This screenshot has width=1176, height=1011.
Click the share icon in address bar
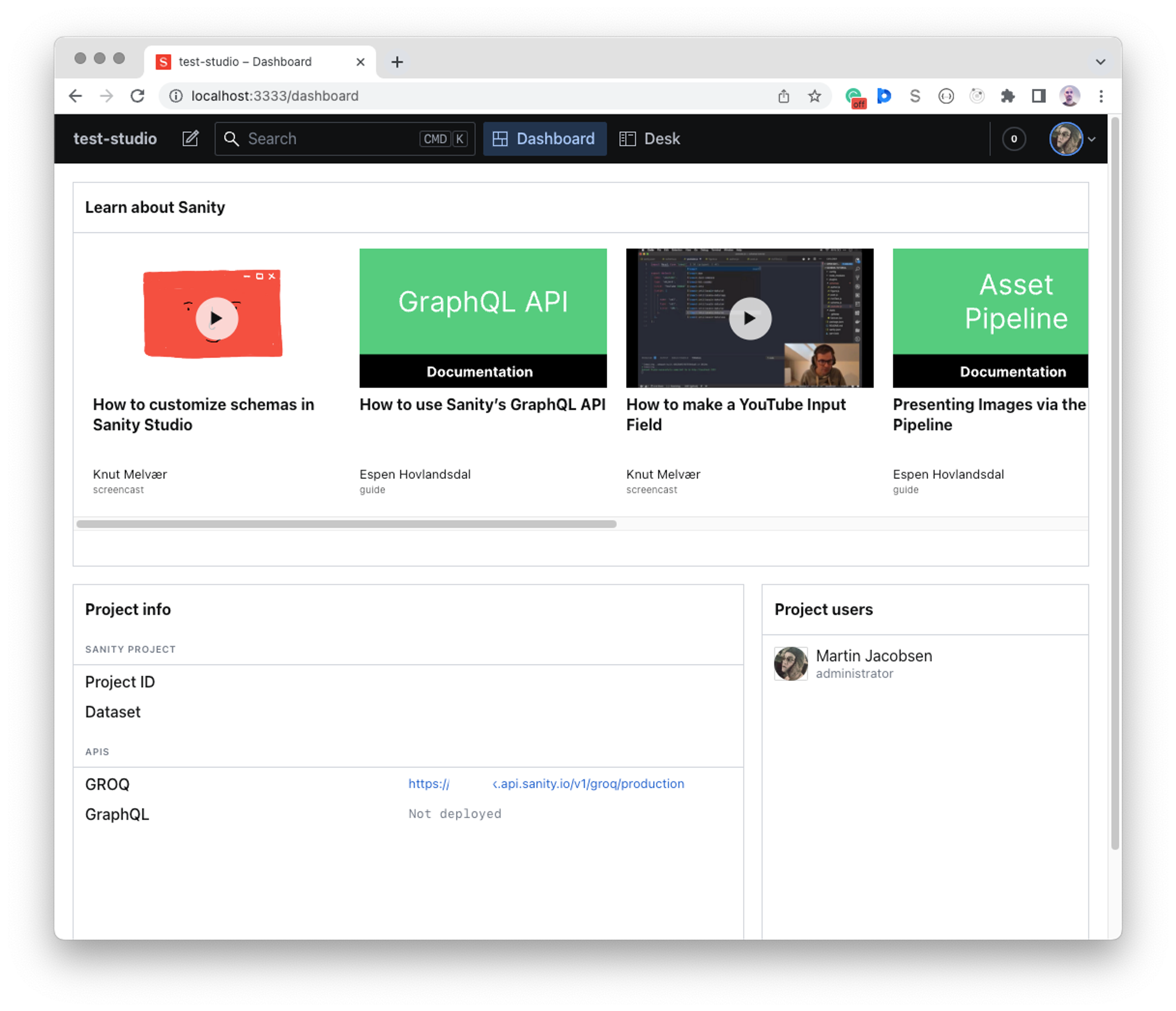(784, 96)
